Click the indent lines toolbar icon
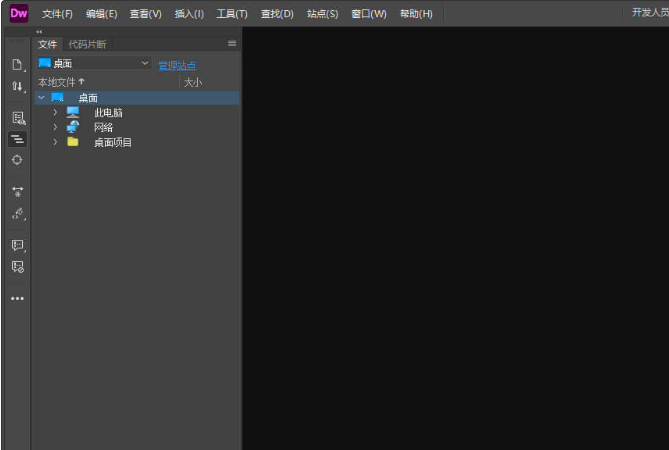Screen dimensions: 669x450 click(x=17, y=139)
